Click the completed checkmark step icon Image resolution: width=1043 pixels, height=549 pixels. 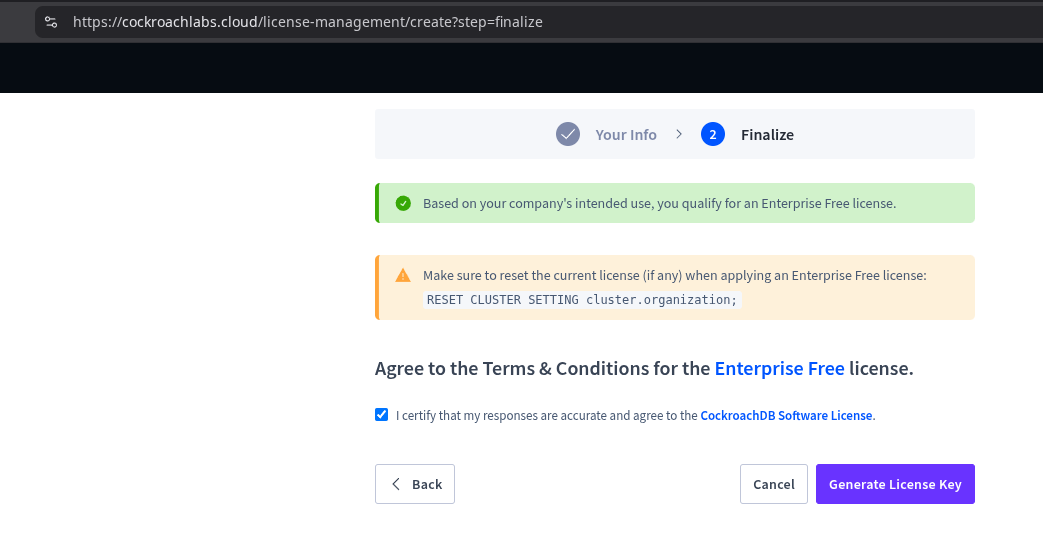pyautogui.click(x=567, y=134)
